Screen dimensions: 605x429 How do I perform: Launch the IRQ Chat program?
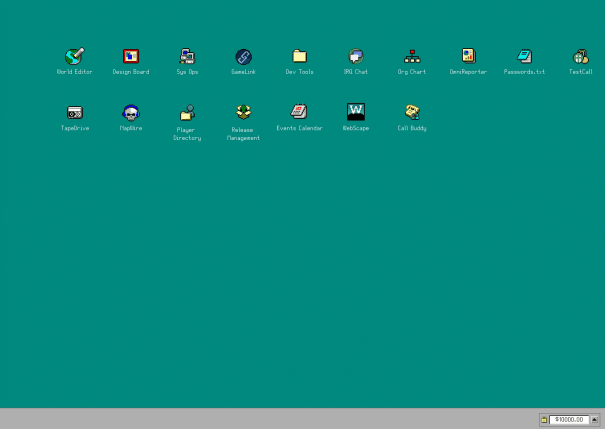click(x=355, y=57)
